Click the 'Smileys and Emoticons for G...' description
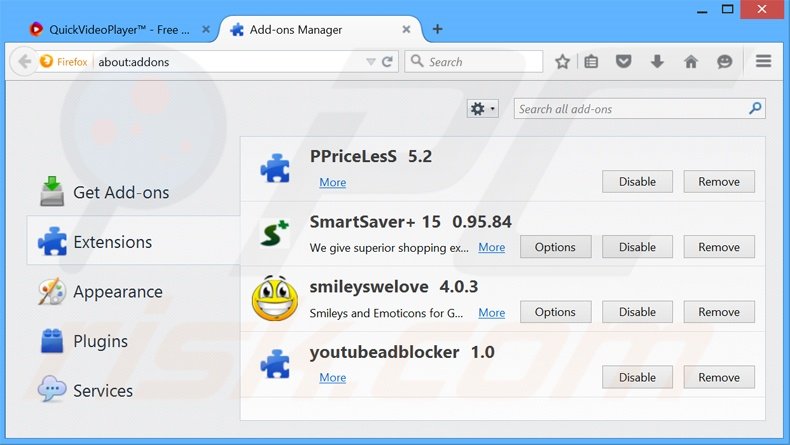This screenshot has width=790, height=445. (386, 313)
